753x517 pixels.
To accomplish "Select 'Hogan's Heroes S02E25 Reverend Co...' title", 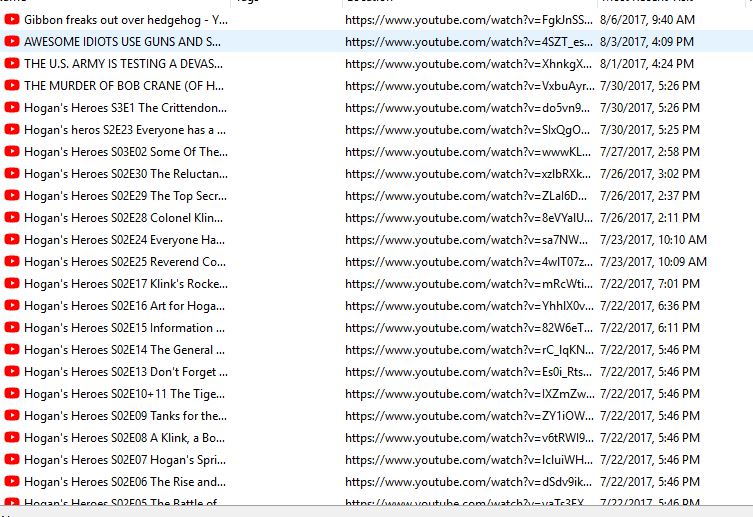I will tap(125, 262).
